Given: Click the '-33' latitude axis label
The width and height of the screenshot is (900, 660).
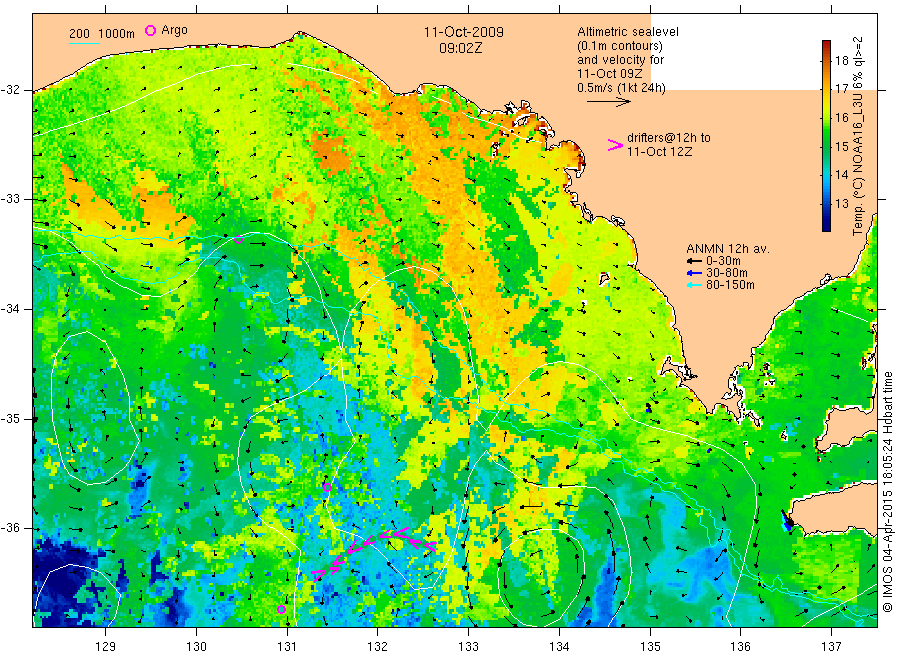Looking at the screenshot, I should (x=9, y=199).
